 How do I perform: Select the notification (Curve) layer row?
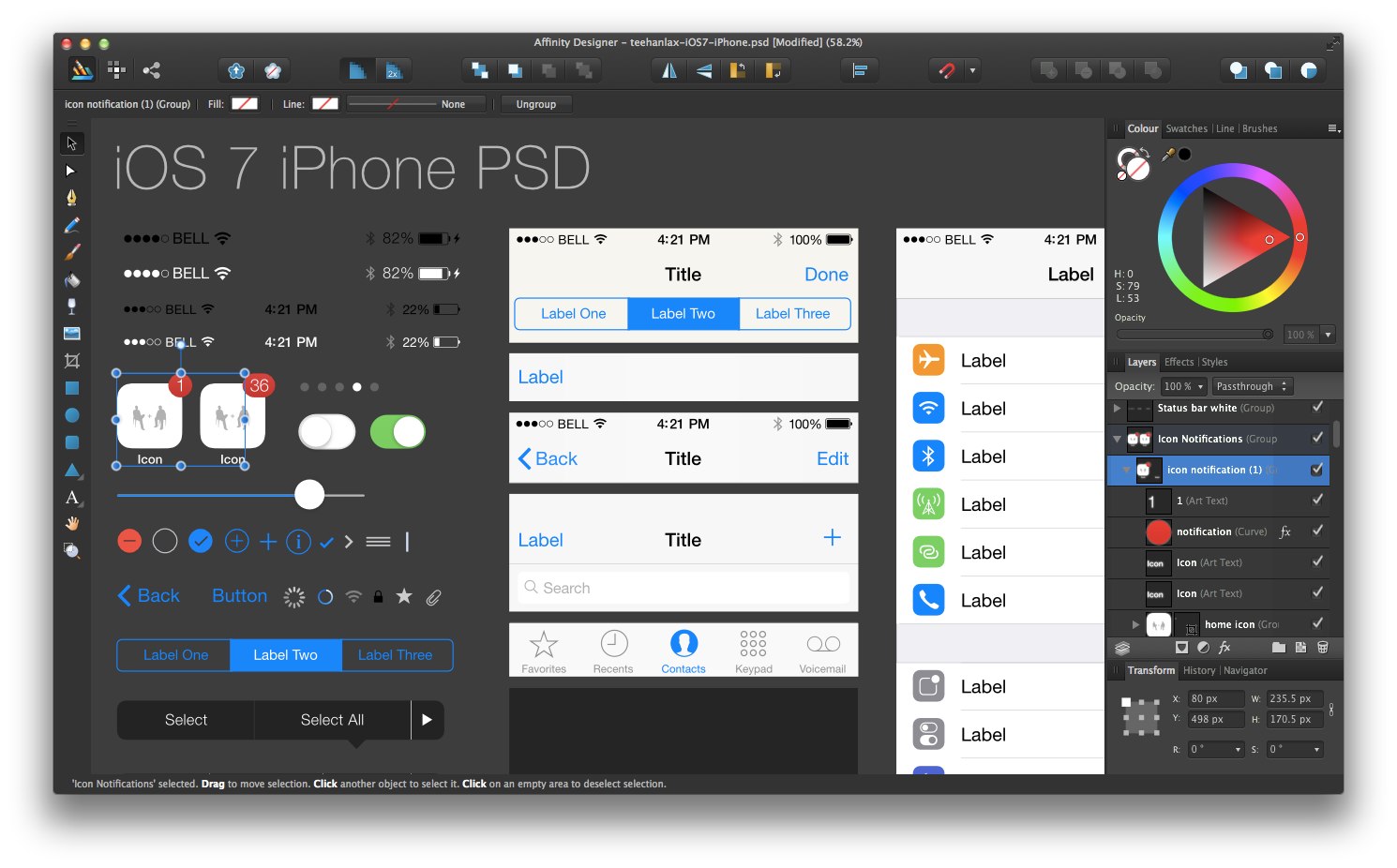[1219, 531]
